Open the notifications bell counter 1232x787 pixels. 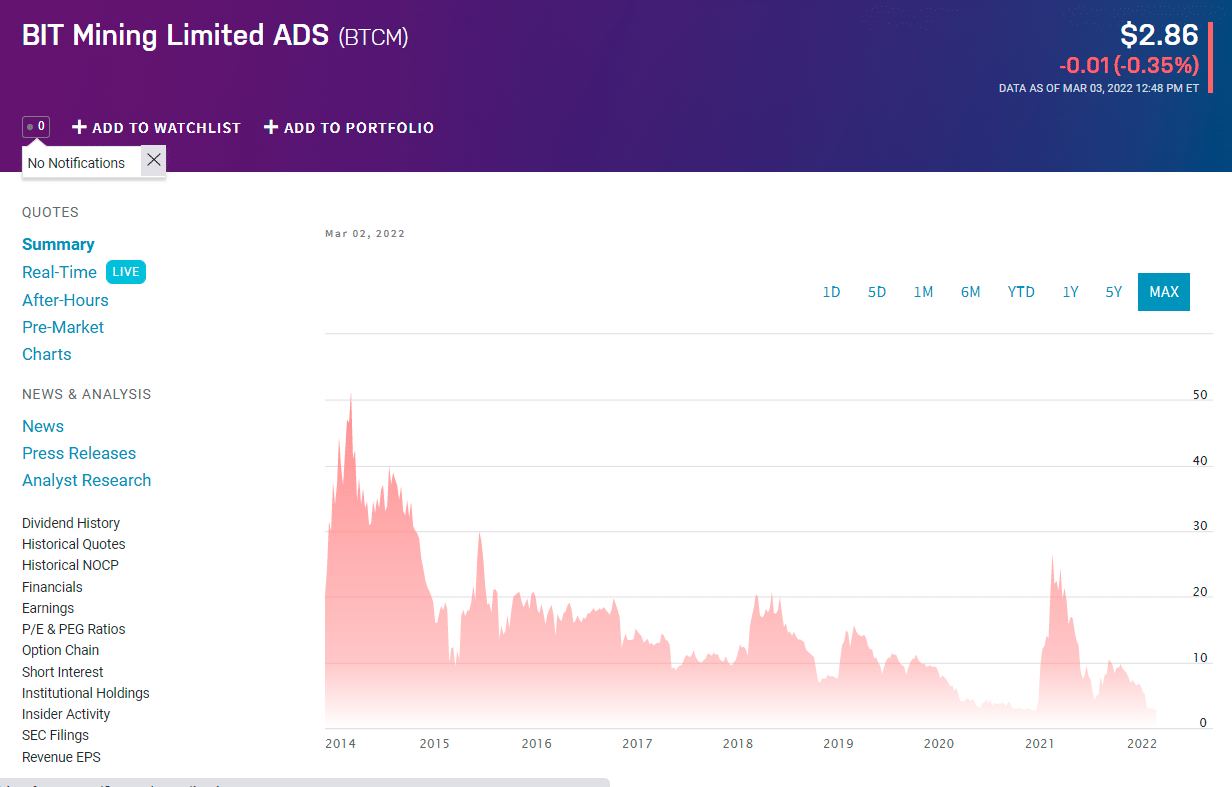click(36, 127)
